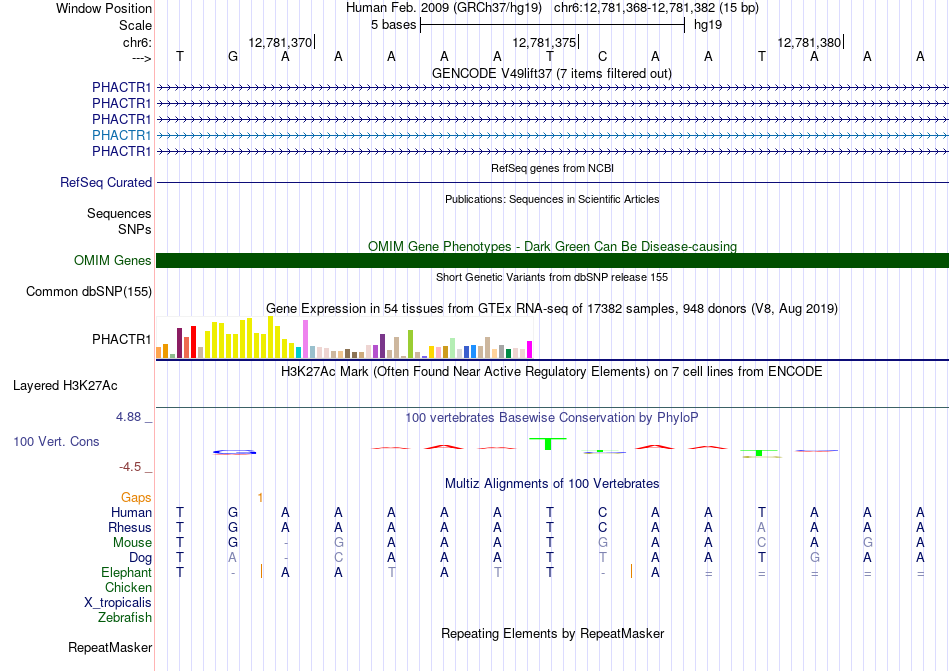
Task: Click the 5 bases scale bar
Action: [x=552, y=25]
